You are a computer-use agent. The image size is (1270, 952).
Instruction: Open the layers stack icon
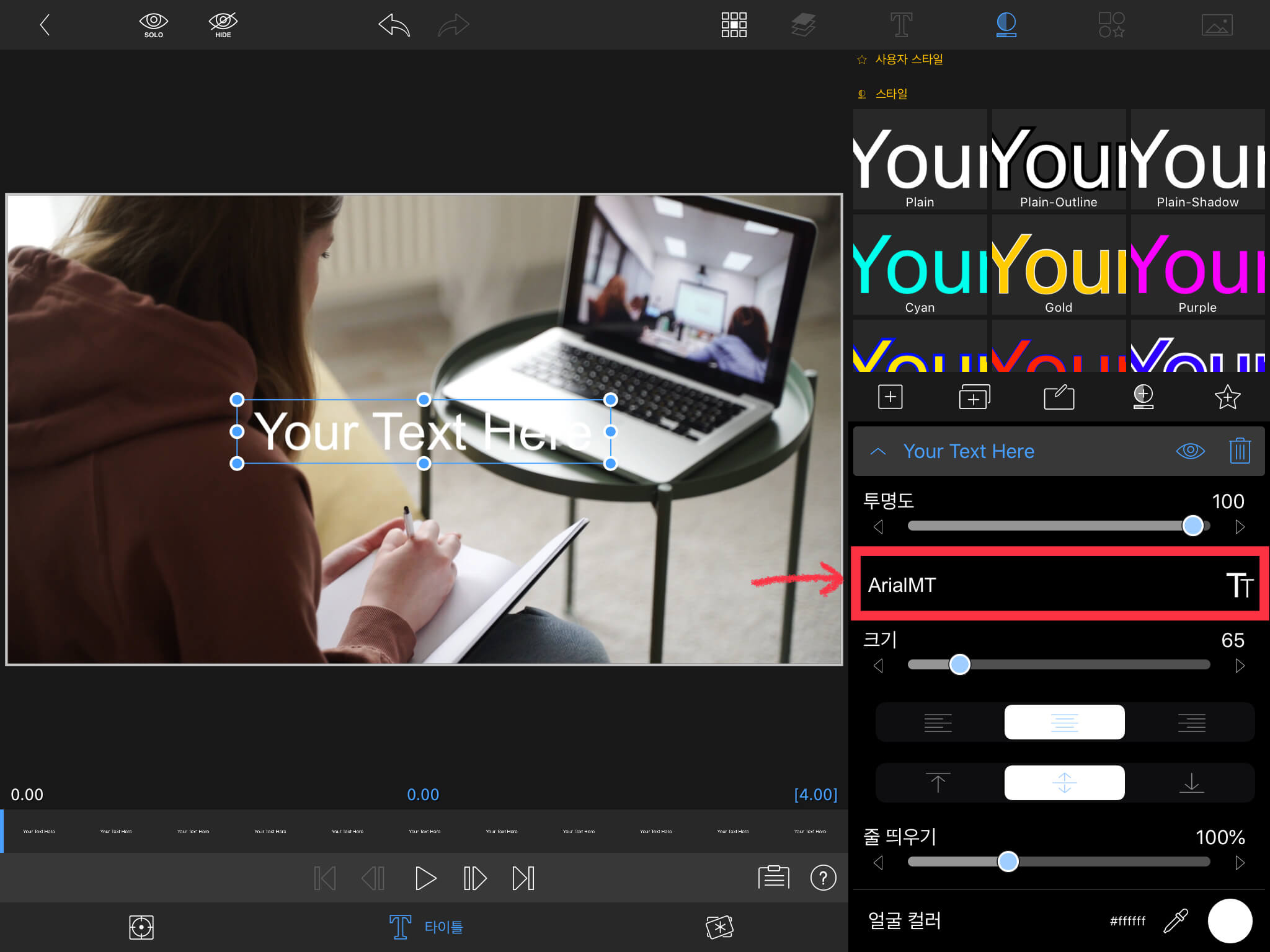click(x=803, y=25)
